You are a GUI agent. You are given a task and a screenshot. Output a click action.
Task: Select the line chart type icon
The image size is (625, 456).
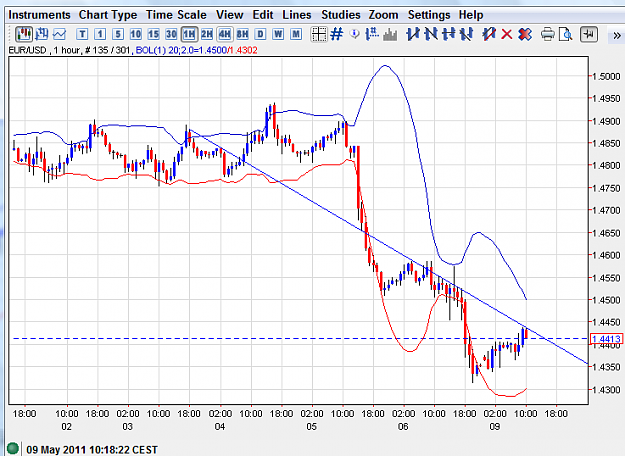pyautogui.click(x=59, y=34)
